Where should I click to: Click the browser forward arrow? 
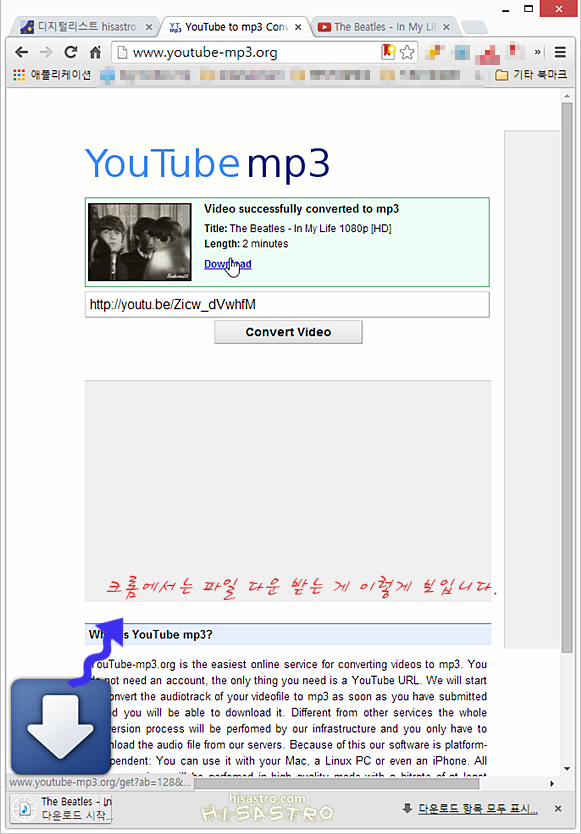click(46, 52)
